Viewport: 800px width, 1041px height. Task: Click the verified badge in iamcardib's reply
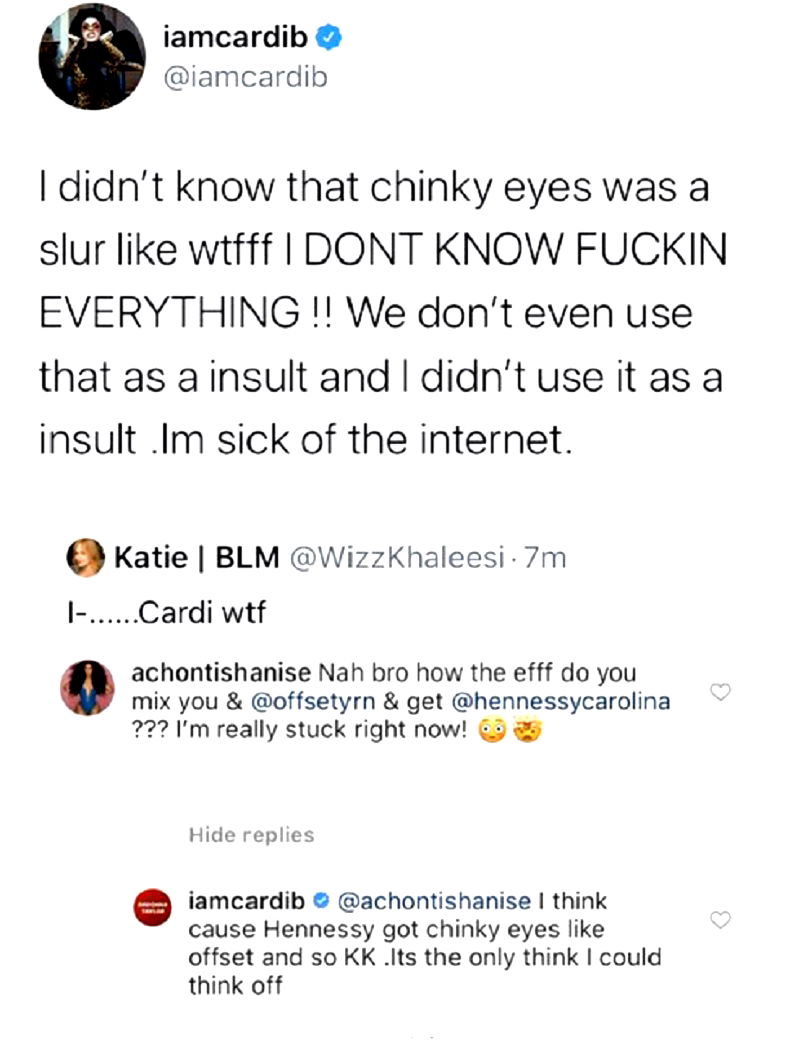point(324,901)
